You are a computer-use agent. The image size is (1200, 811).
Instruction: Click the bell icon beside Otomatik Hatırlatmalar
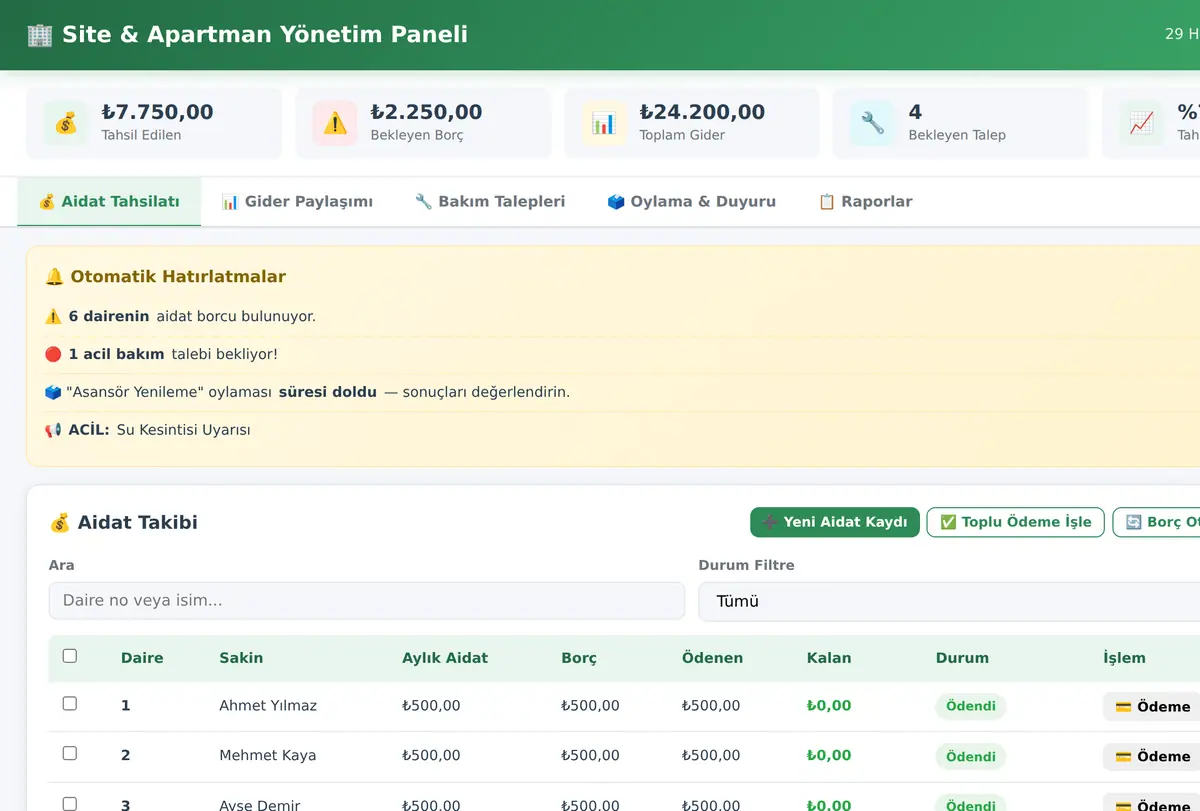click(x=54, y=277)
